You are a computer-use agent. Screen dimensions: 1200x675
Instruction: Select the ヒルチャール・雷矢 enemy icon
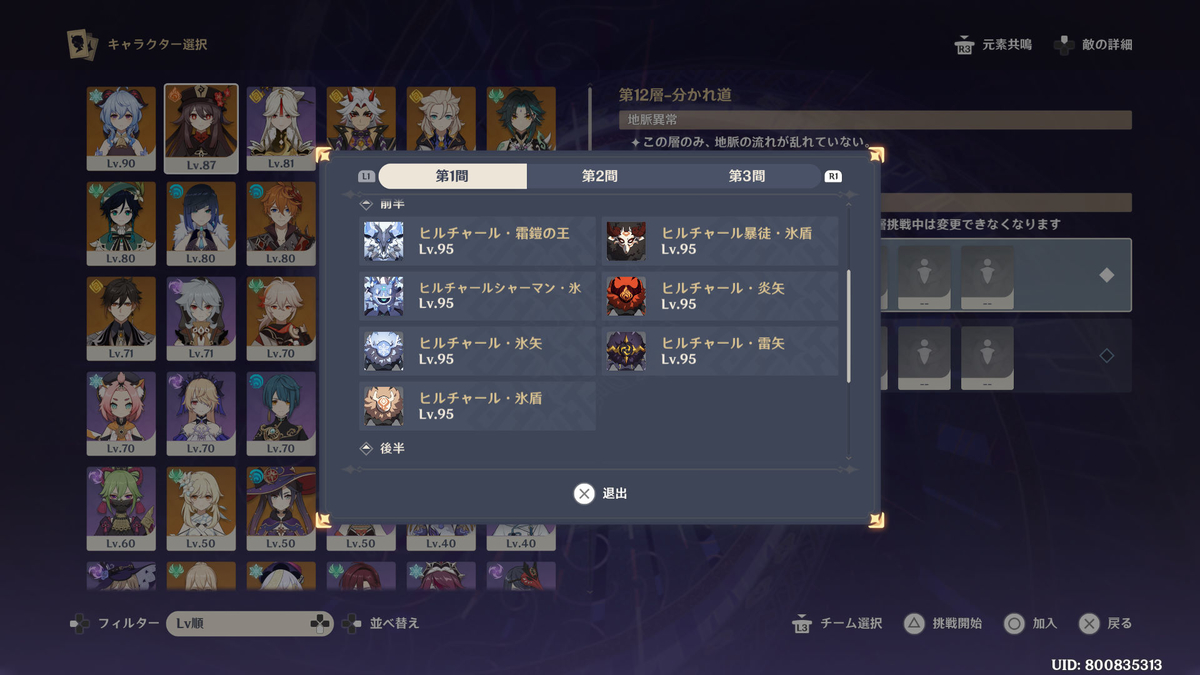626,351
